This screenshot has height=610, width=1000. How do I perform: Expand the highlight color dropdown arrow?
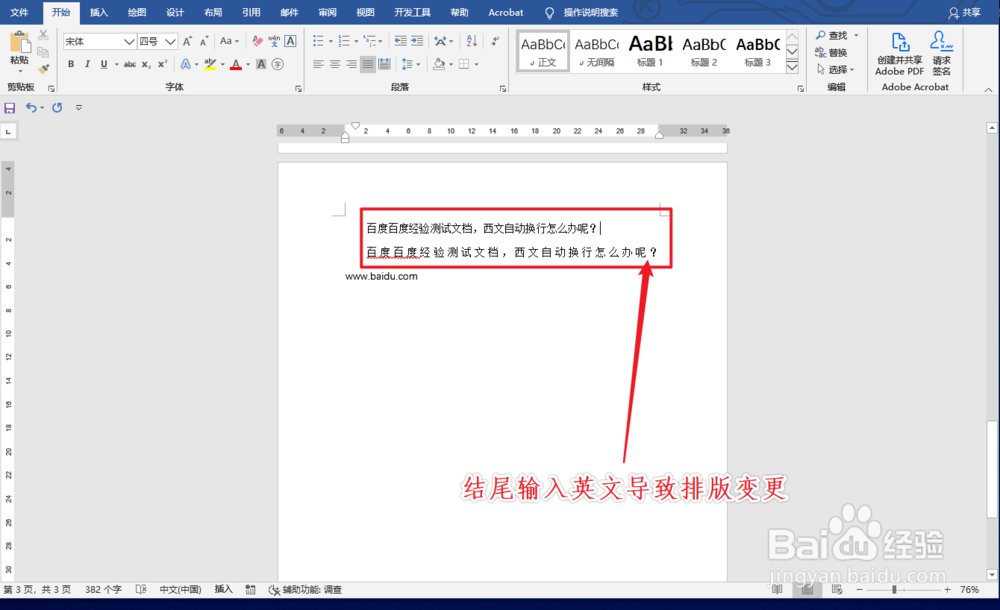click(x=223, y=64)
